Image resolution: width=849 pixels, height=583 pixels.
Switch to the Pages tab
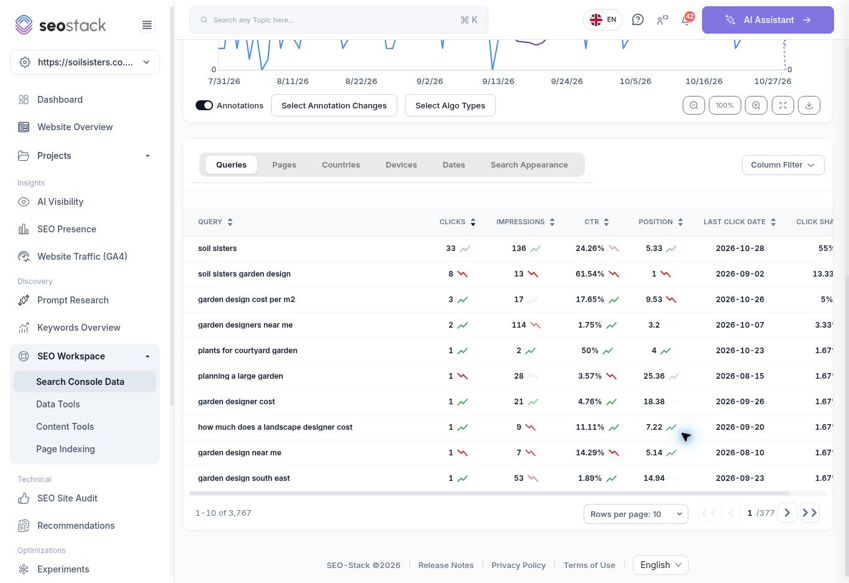click(284, 165)
